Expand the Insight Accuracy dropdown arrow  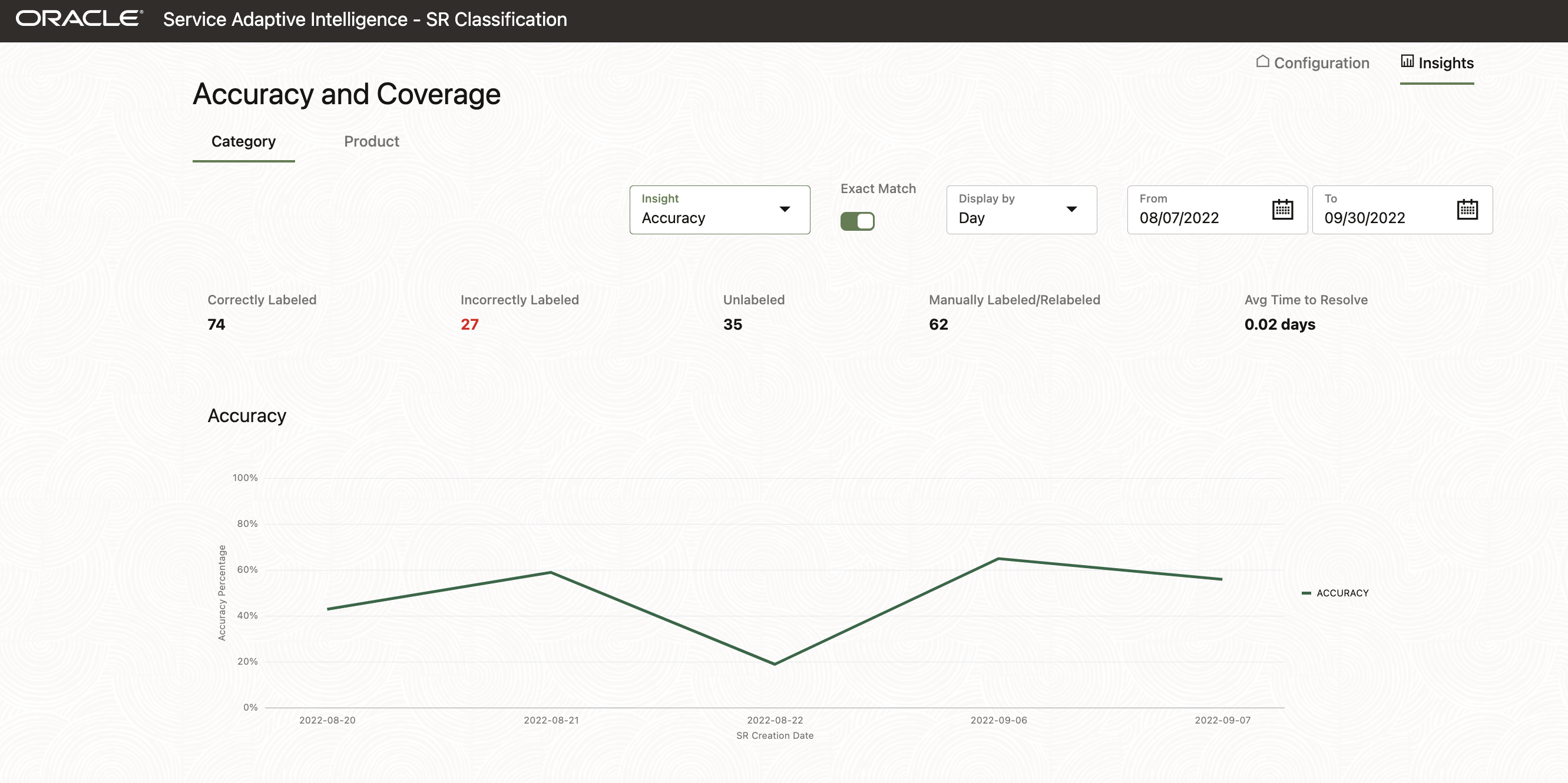point(785,209)
